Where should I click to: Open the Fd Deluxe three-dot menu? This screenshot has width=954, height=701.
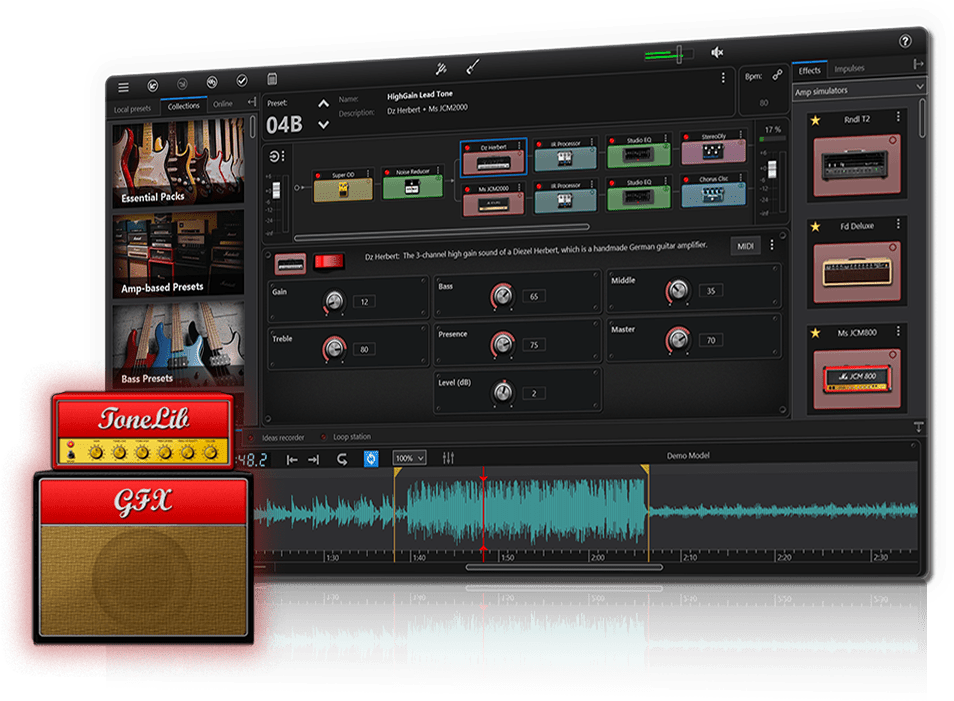(898, 225)
